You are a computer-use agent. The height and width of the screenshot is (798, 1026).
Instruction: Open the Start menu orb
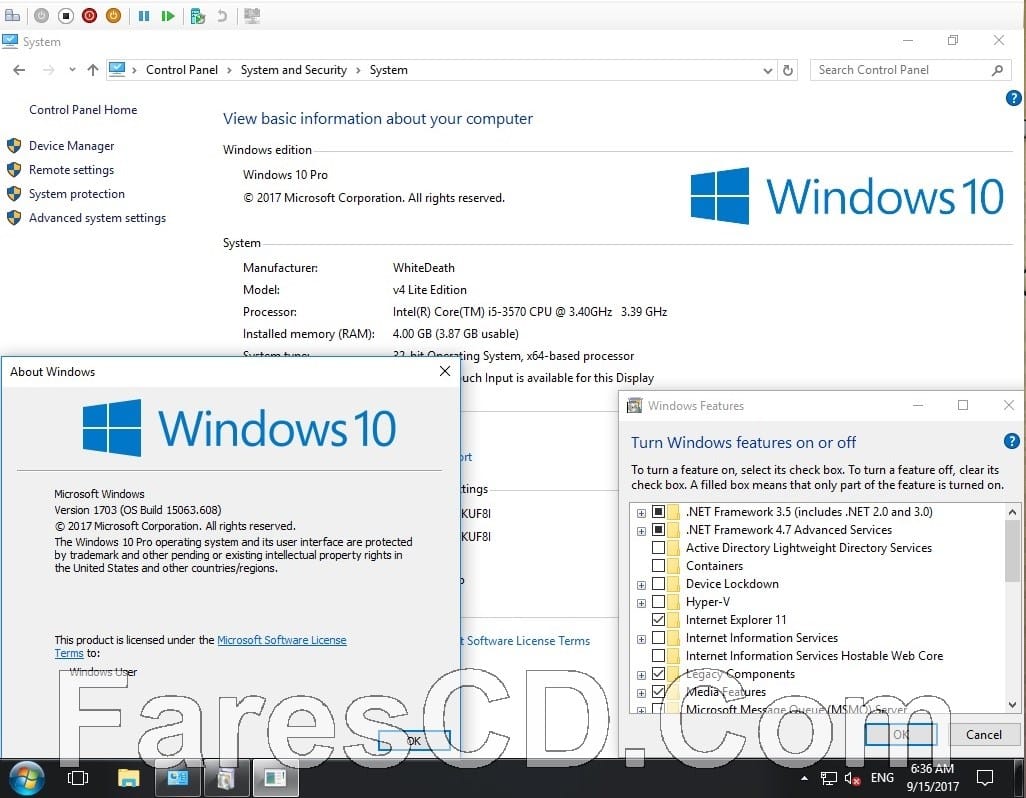tap(26, 778)
